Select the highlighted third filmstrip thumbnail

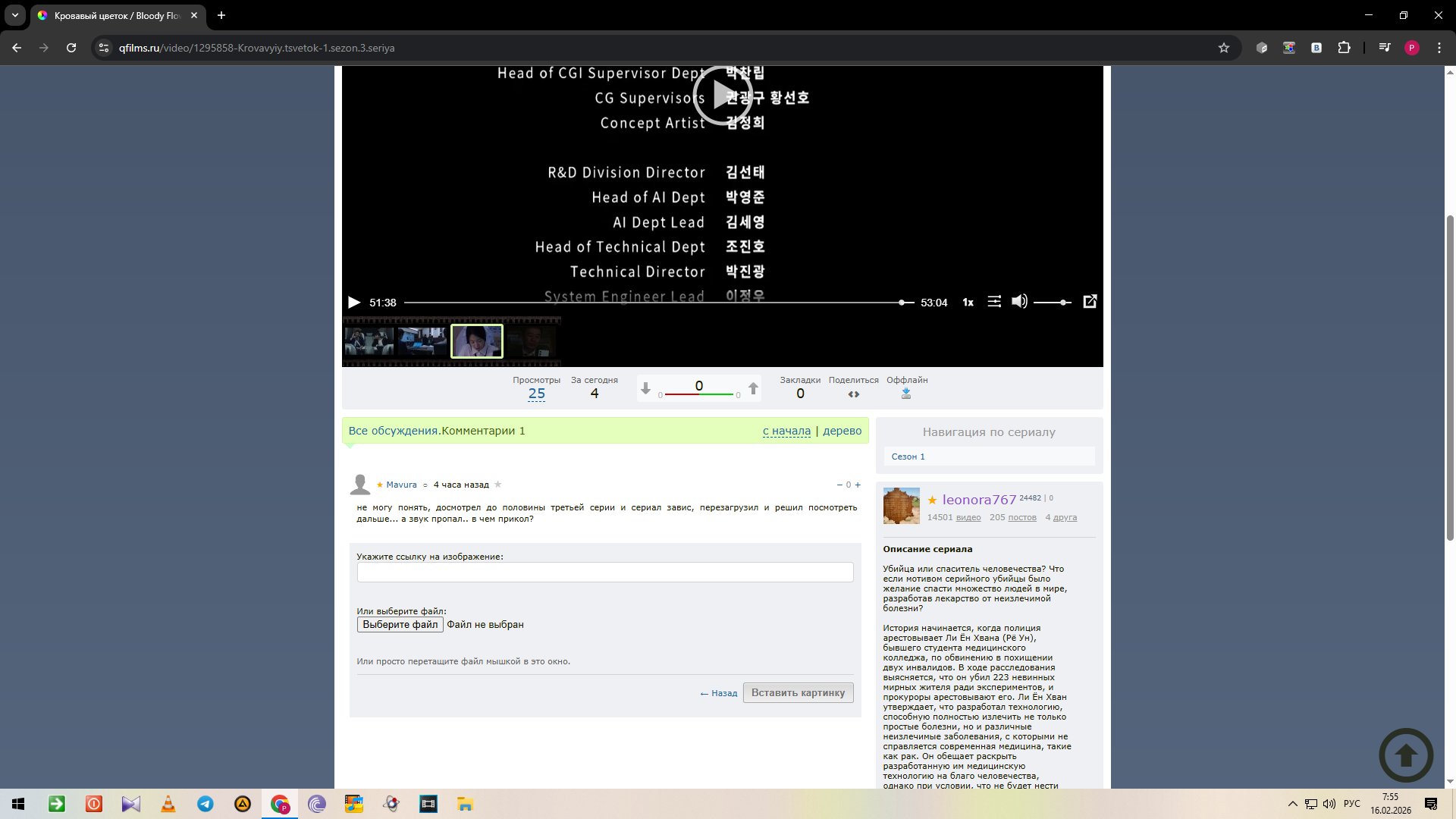click(476, 341)
